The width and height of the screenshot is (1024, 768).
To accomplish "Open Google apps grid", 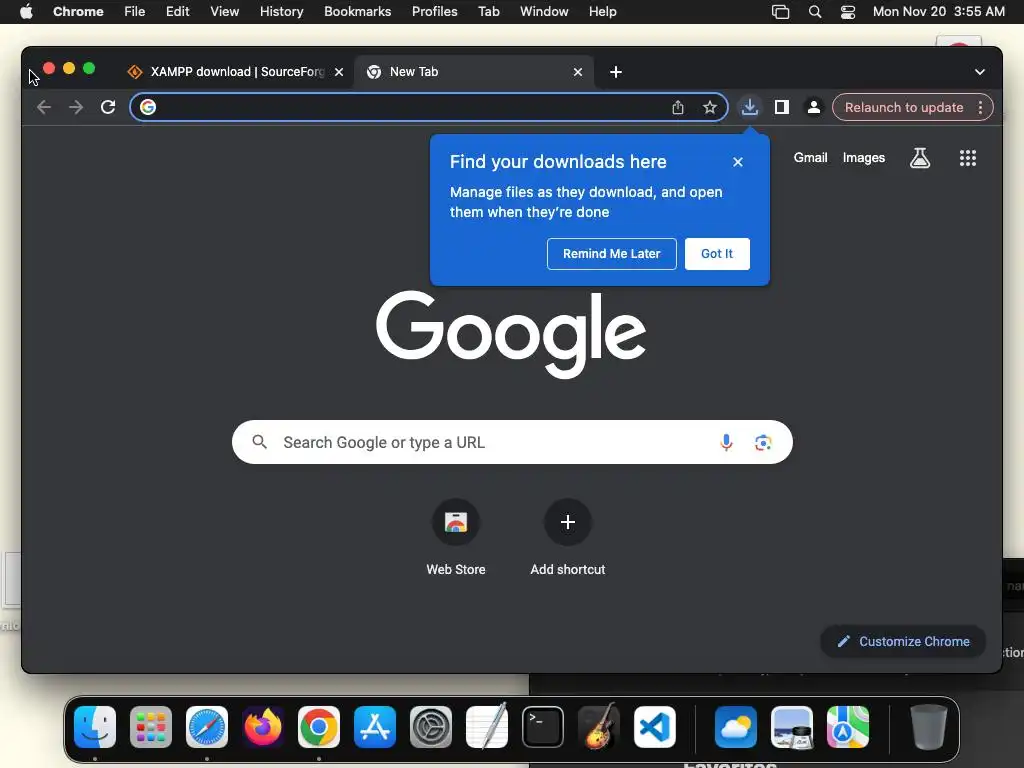I will tap(968, 158).
